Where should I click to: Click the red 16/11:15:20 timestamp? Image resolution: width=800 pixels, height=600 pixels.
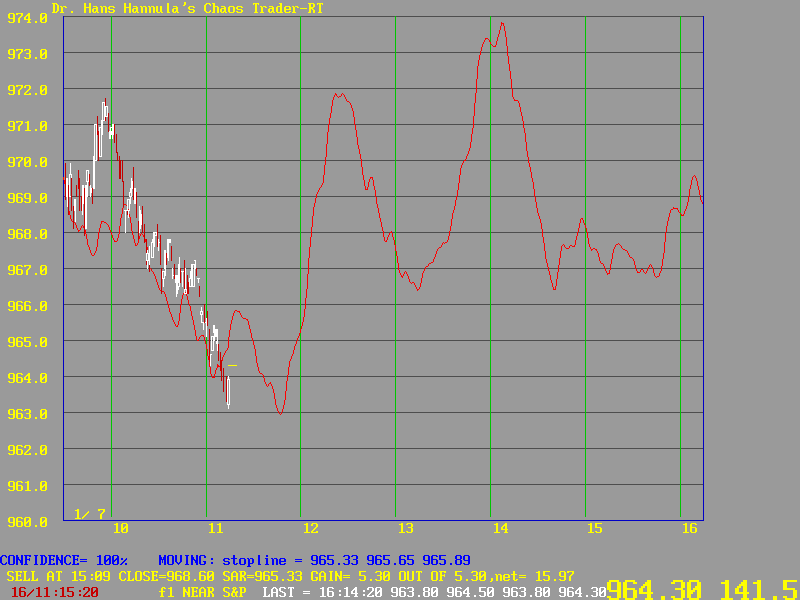pos(55,593)
